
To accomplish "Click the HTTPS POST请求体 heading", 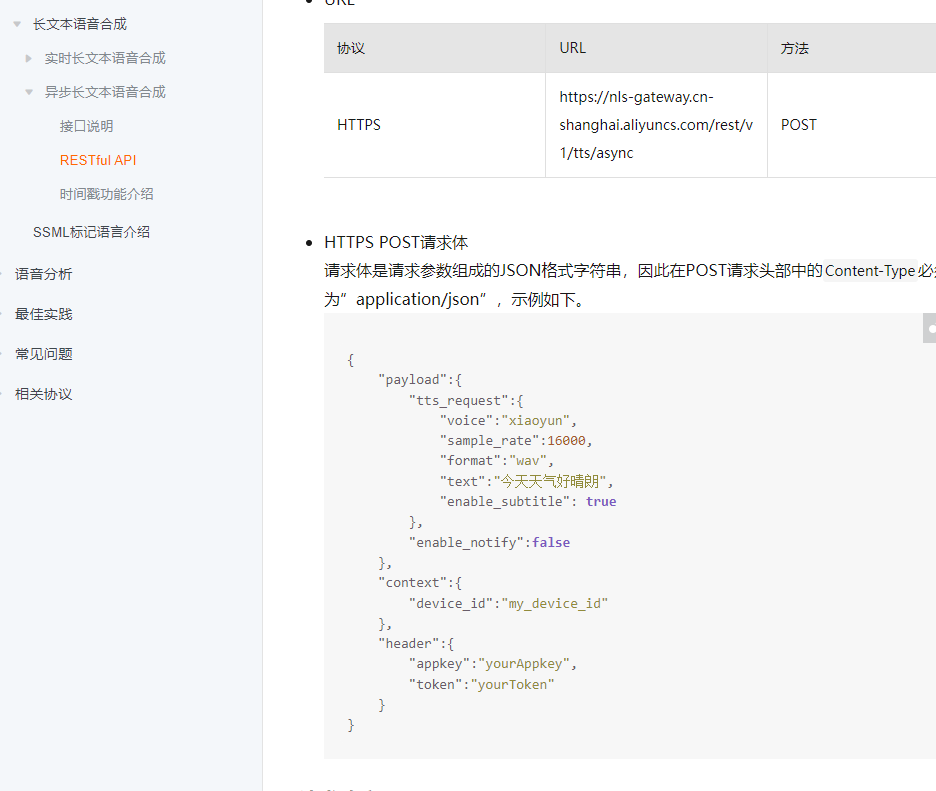I will point(396,242).
